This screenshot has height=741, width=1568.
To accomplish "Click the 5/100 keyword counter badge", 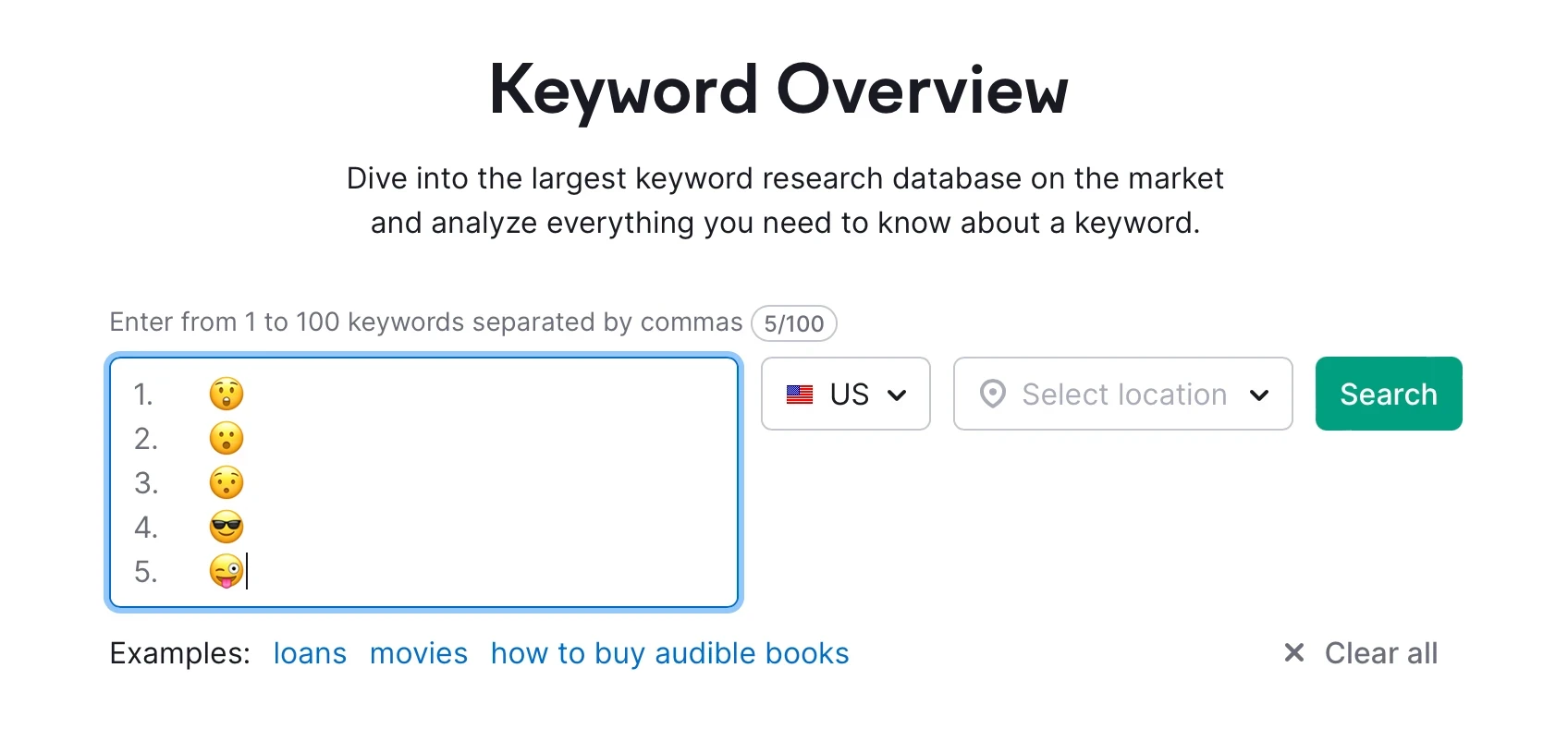I will coord(794,323).
